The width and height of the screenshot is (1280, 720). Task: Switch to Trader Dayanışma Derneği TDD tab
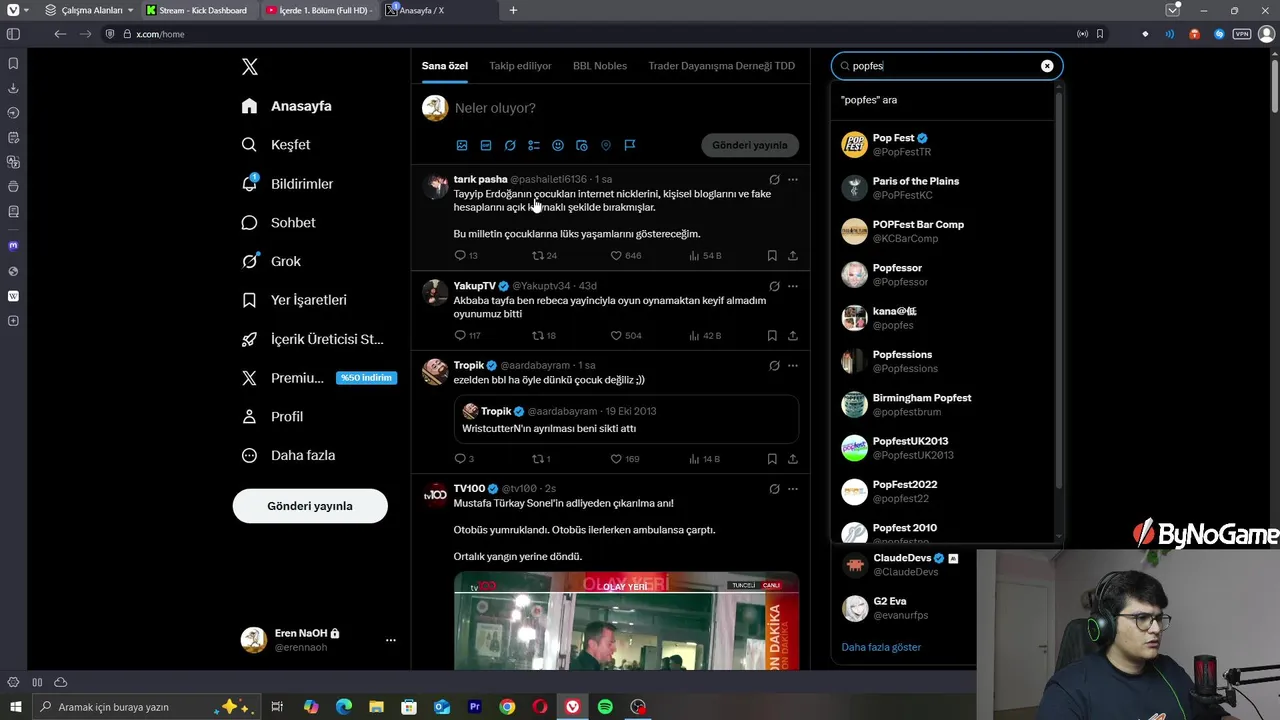pos(722,66)
